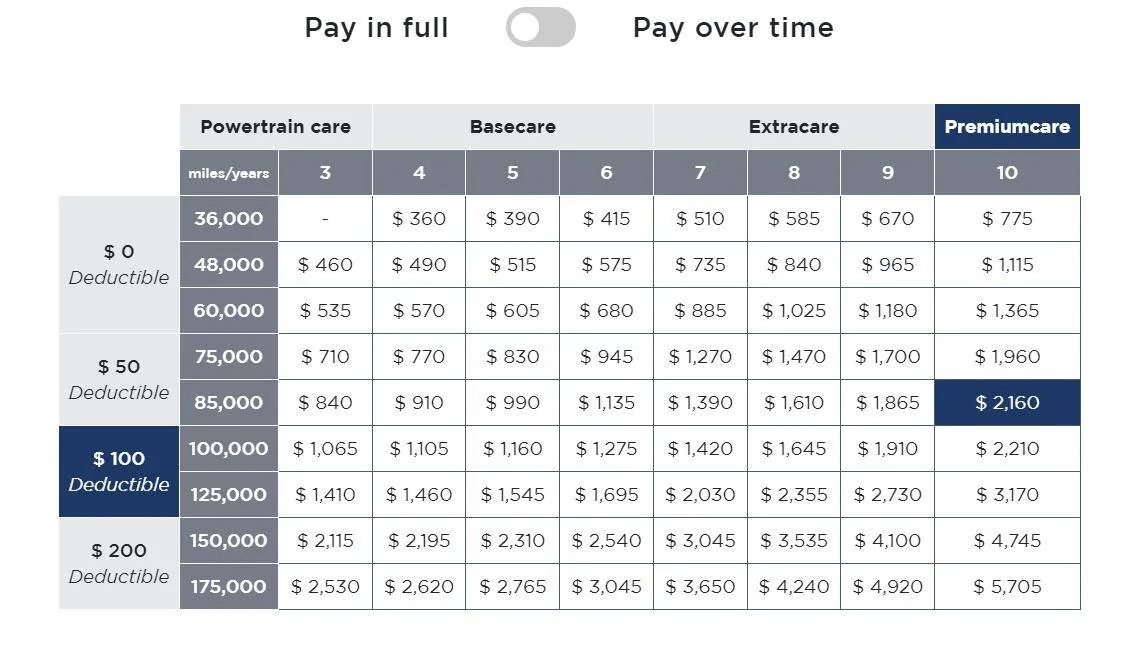The image size is (1122, 647).
Task: Select the $ 1,065 price cell
Action: pyautogui.click(x=325, y=448)
